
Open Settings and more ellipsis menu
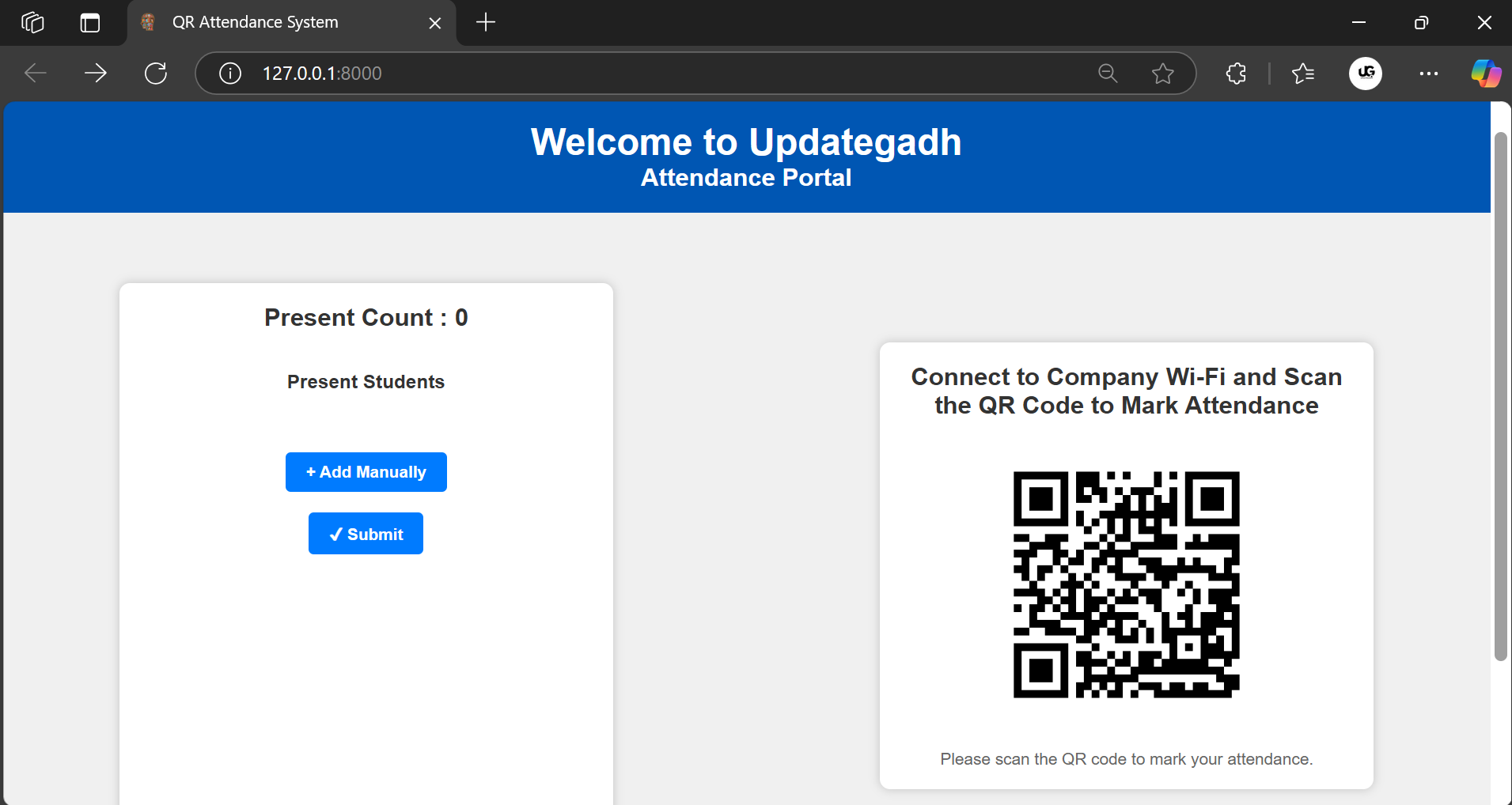click(1428, 74)
